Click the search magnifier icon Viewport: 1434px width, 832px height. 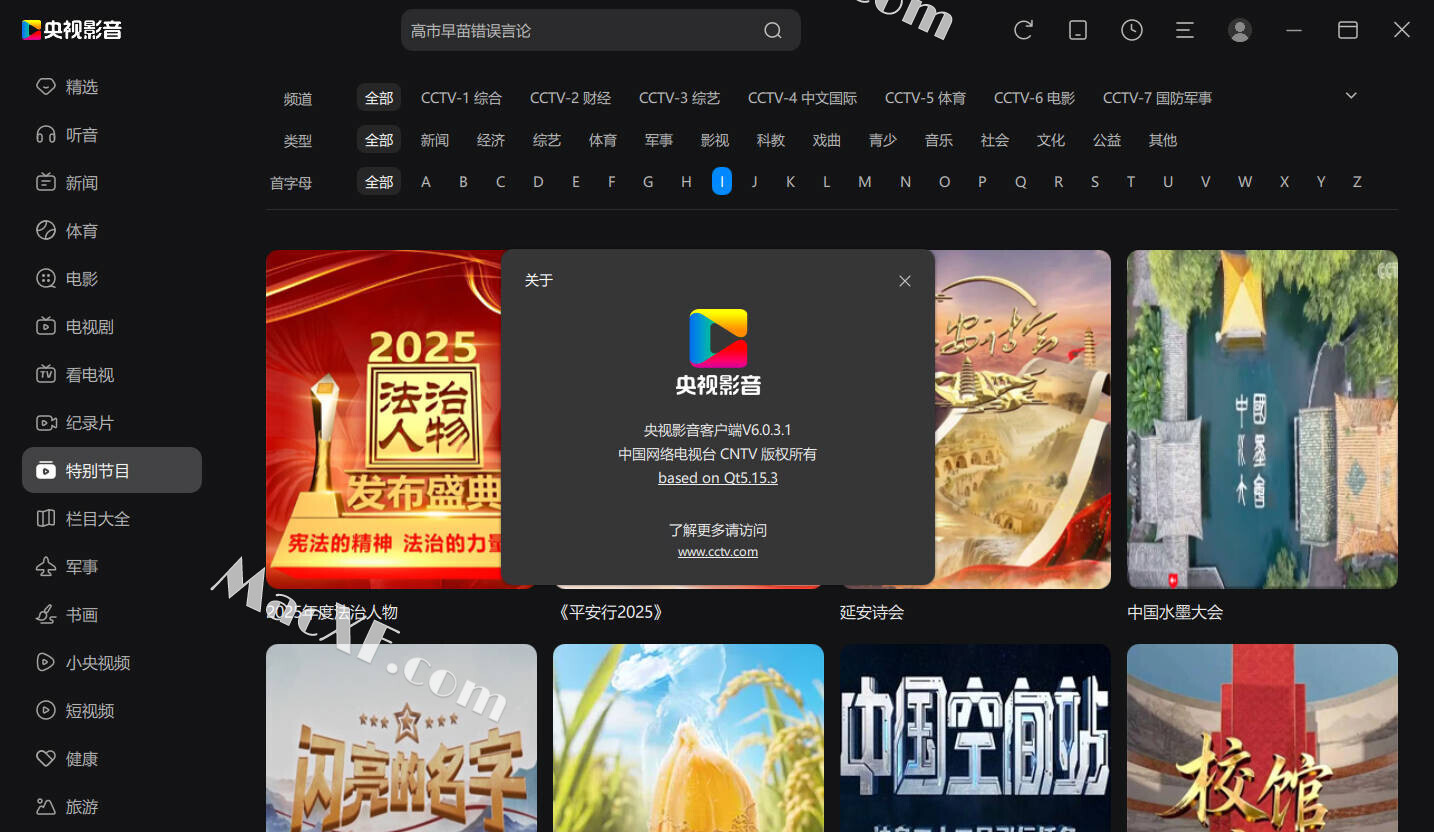[x=772, y=31]
